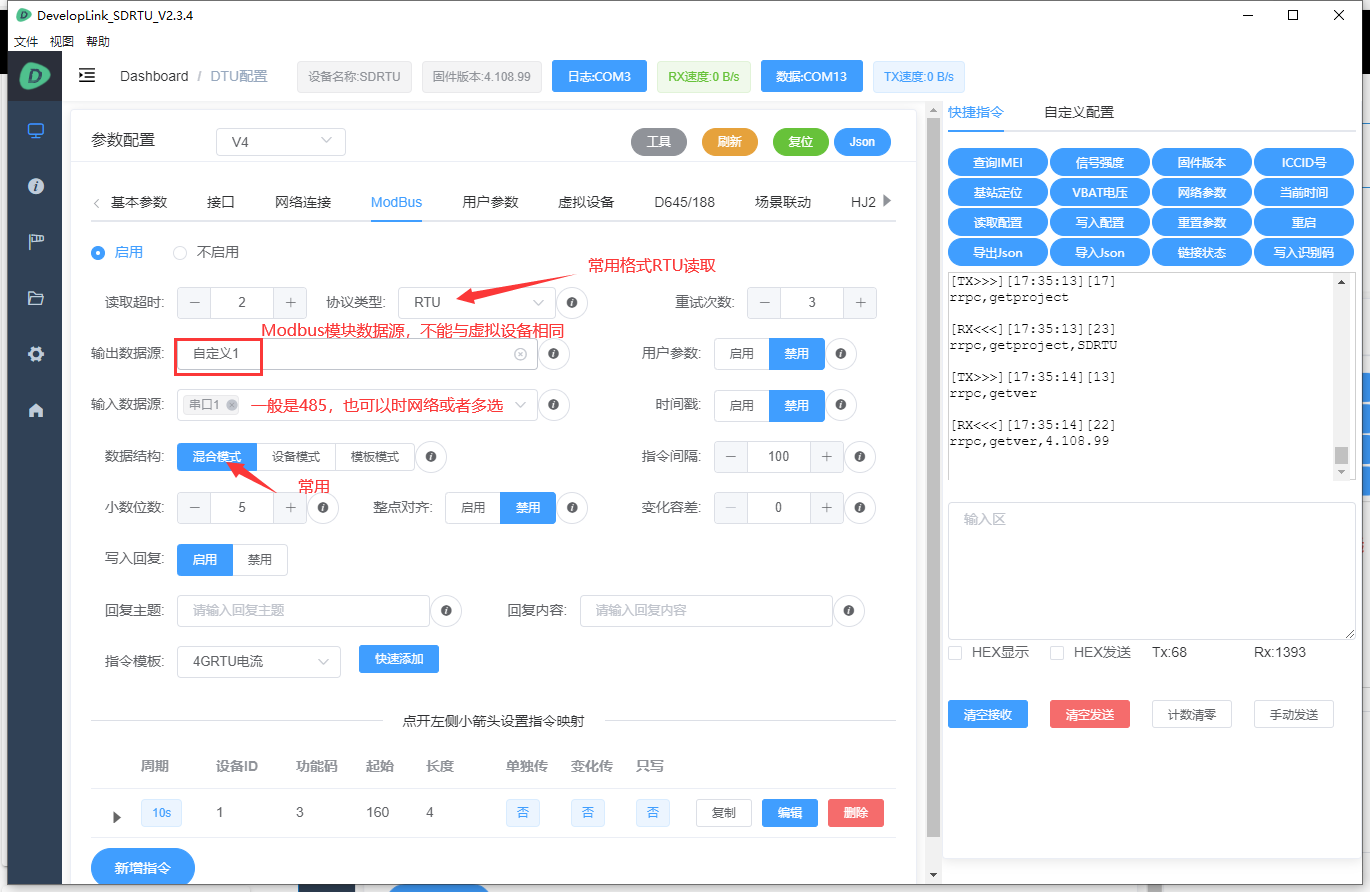Click info icon next to 整点对齐 toggle

point(572,508)
